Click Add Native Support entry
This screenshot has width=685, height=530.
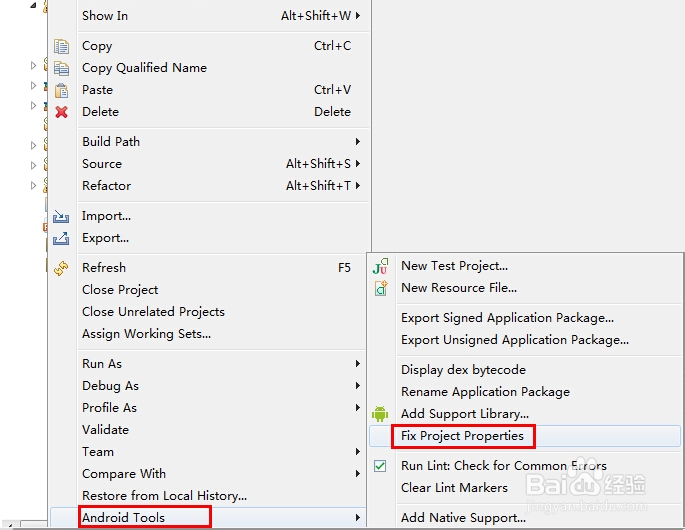point(464,518)
